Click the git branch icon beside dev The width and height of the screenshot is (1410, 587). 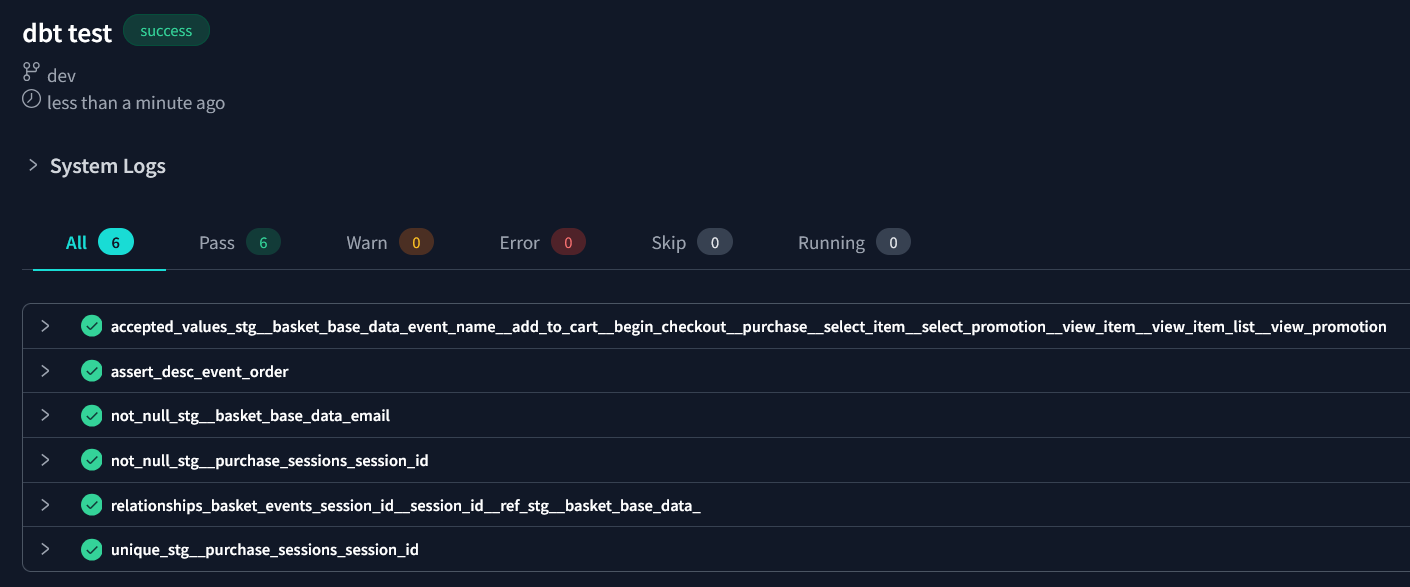pyautogui.click(x=32, y=73)
